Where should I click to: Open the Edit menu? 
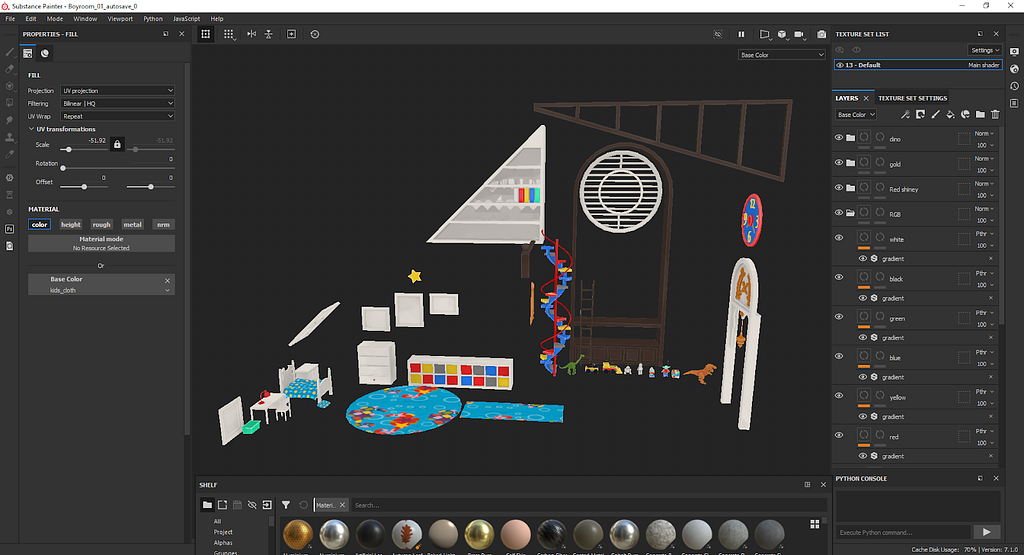31,19
